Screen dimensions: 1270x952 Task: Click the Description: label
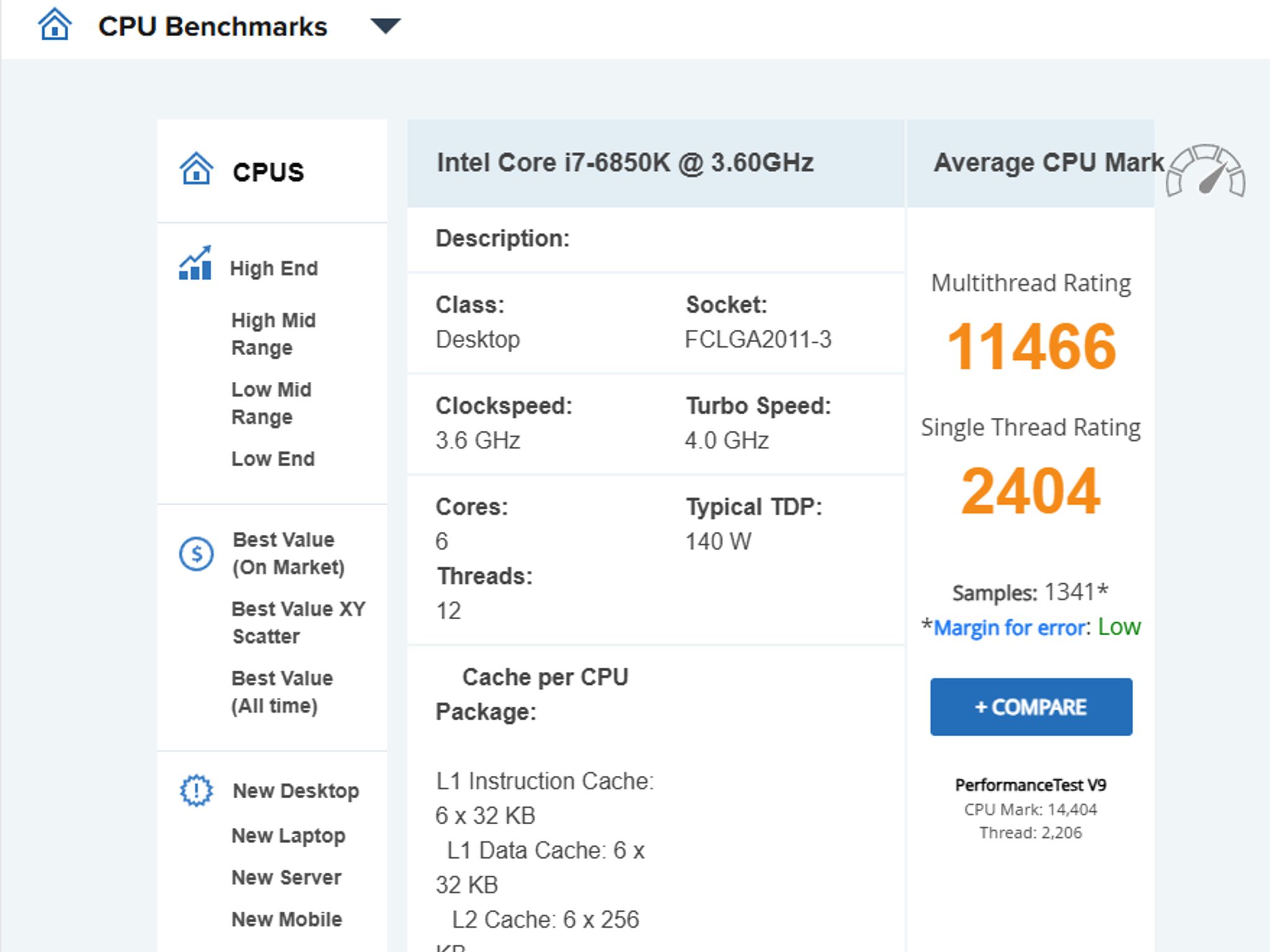pyautogui.click(x=502, y=239)
